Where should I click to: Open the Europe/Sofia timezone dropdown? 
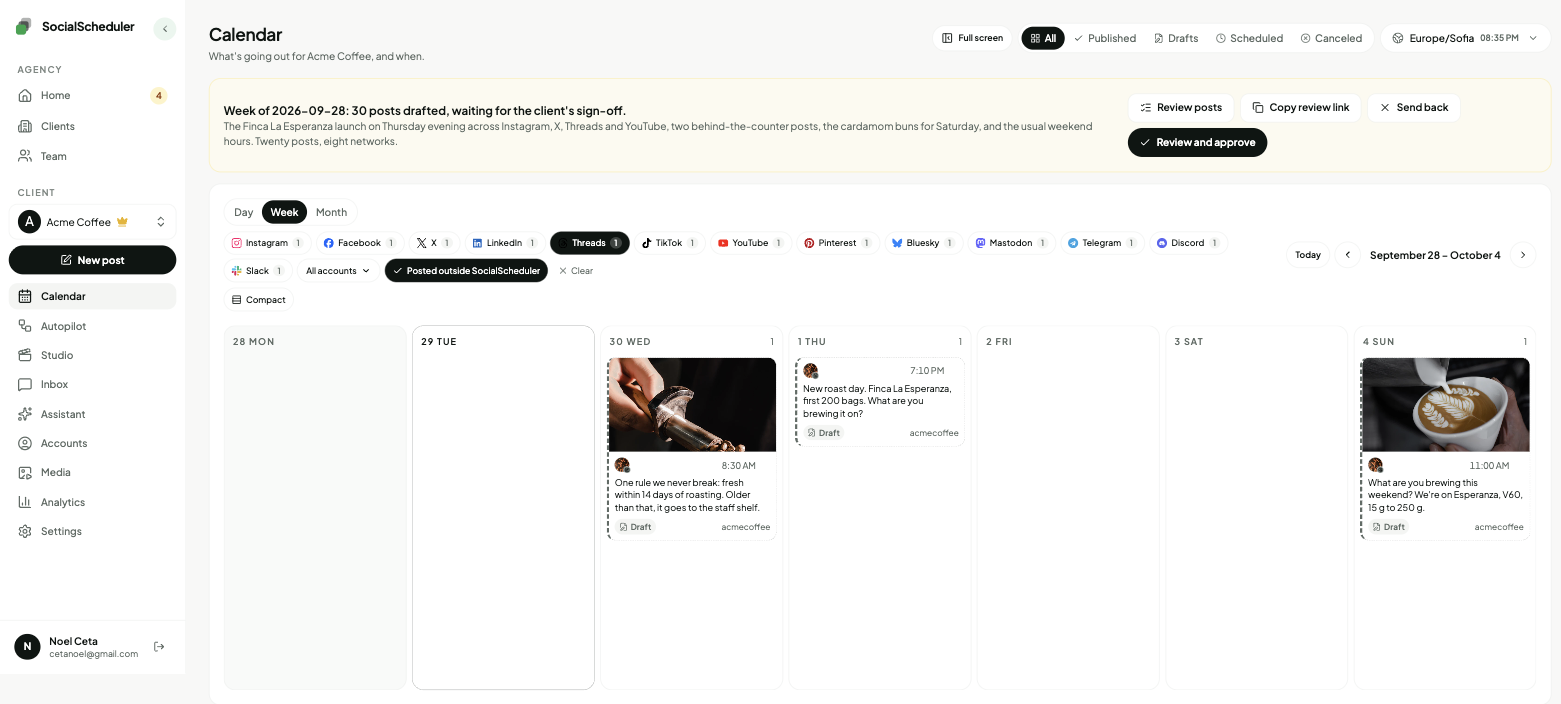pyautogui.click(x=1465, y=38)
